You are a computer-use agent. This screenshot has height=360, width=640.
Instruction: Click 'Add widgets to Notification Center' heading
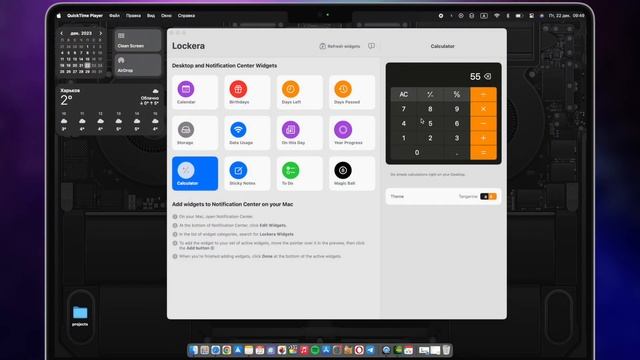point(232,204)
